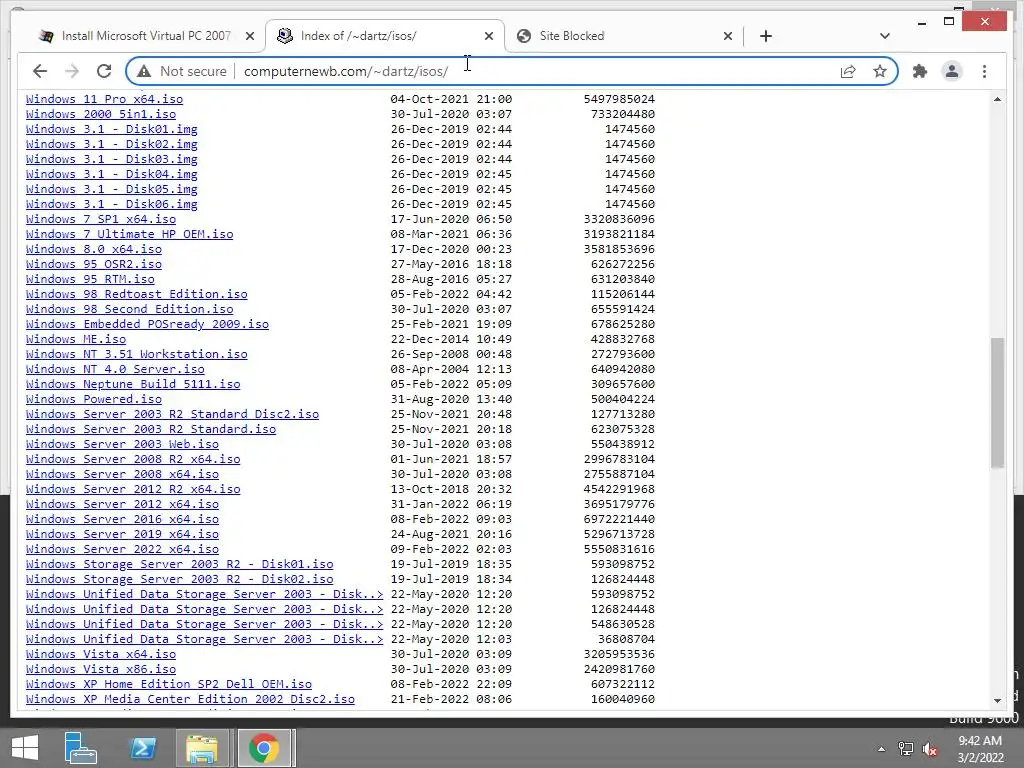
Task: Download Windows 95 RTM.iso
Action: [90, 280]
